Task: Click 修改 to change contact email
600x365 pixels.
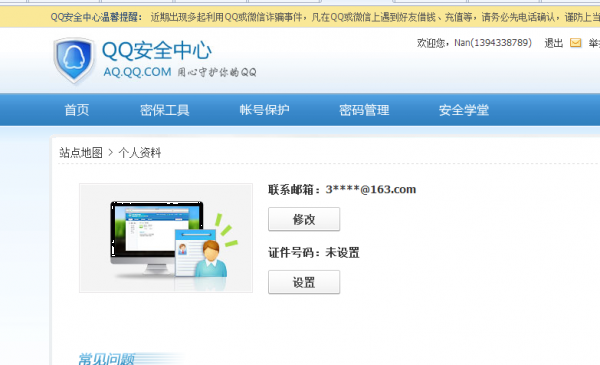Action: coord(304,219)
